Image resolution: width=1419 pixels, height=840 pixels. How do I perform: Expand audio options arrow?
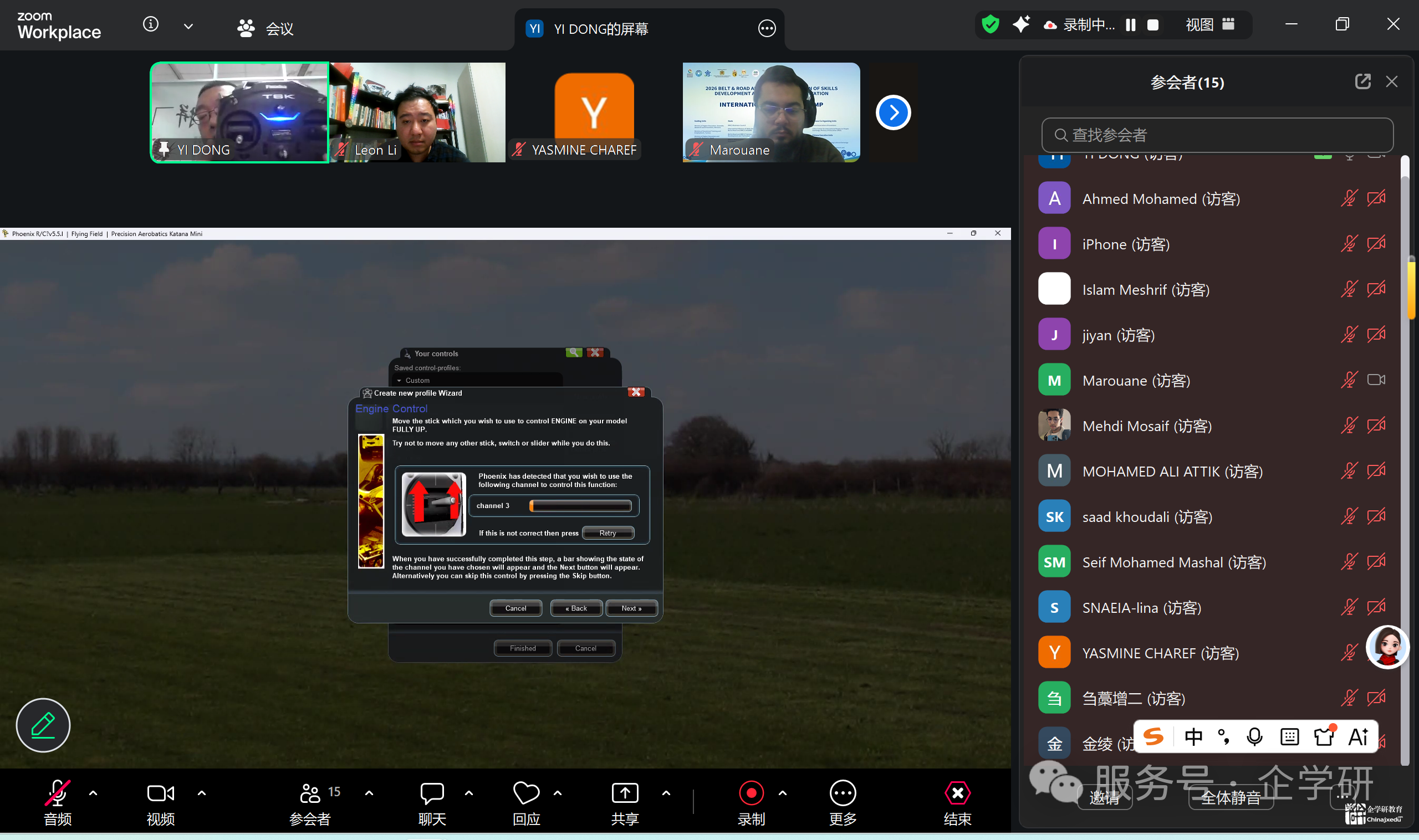pos(94,793)
